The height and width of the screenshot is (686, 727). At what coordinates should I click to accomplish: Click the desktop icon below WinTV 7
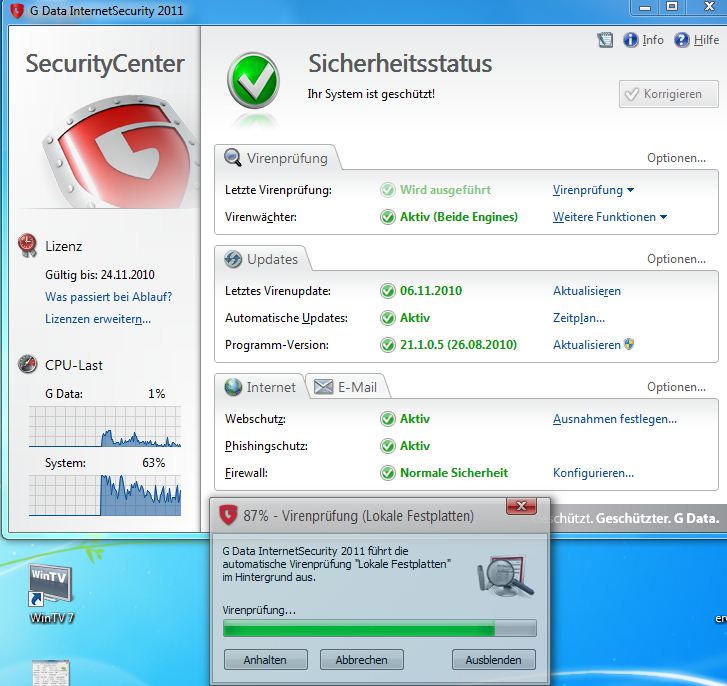[51, 673]
